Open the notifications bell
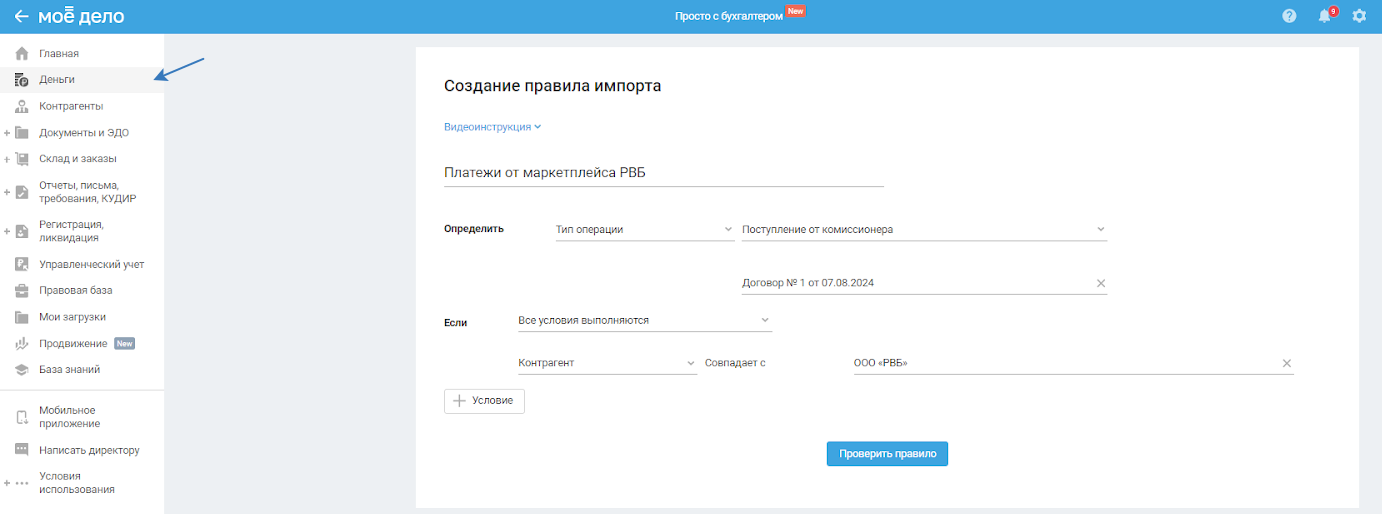This screenshot has height=514, width=1382. pyautogui.click(x=1325, y=16)
